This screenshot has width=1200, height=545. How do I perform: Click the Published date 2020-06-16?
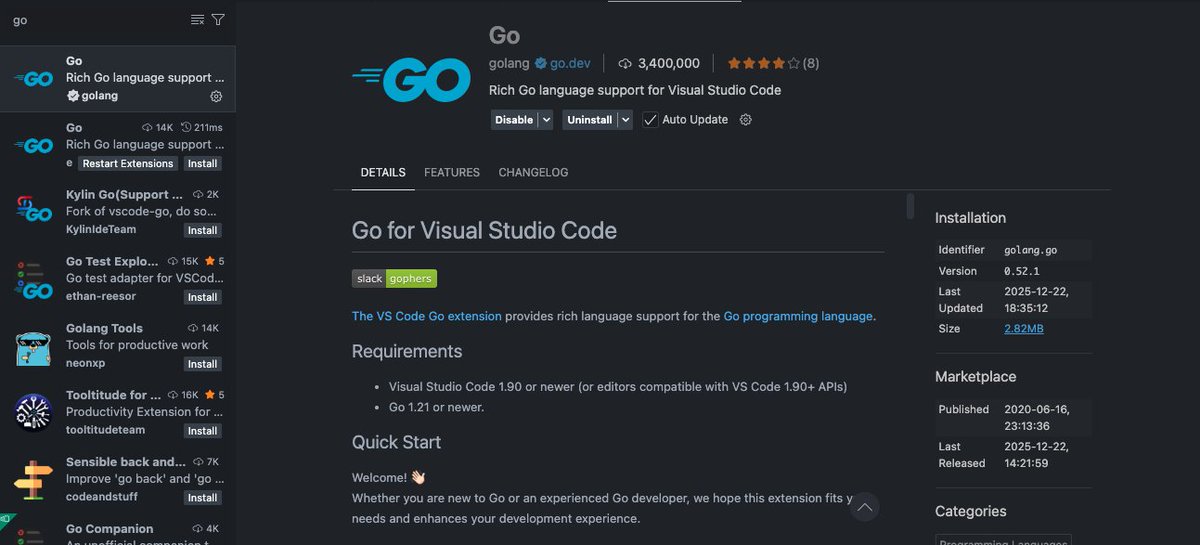tap(1036, 417)
